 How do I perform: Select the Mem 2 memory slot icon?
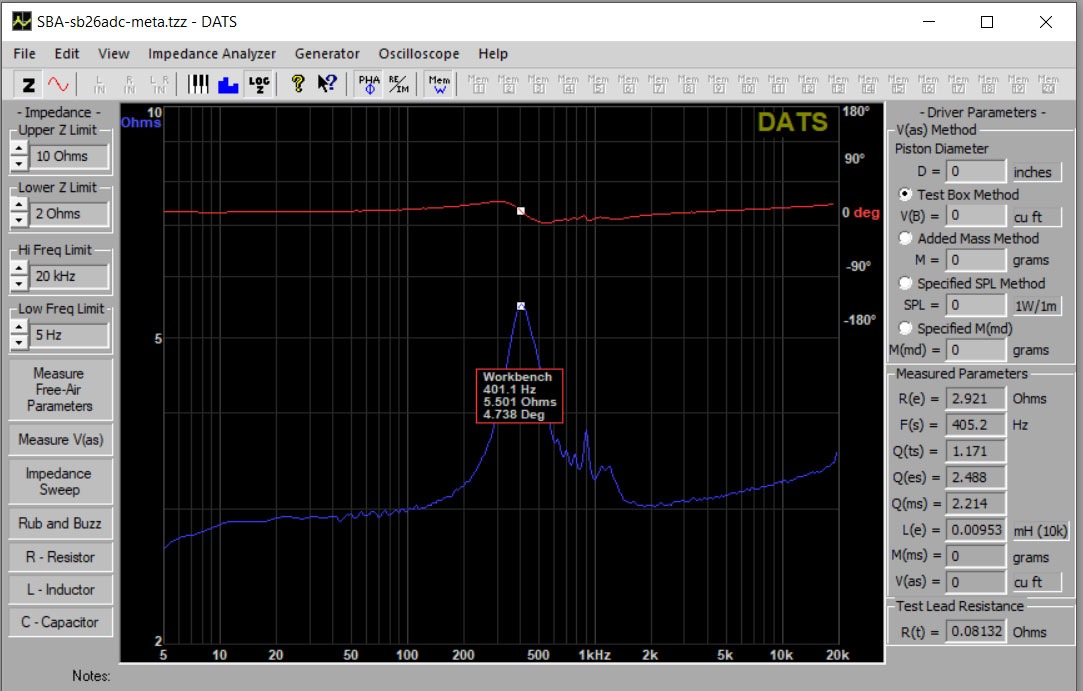click(x=508, y=84)
